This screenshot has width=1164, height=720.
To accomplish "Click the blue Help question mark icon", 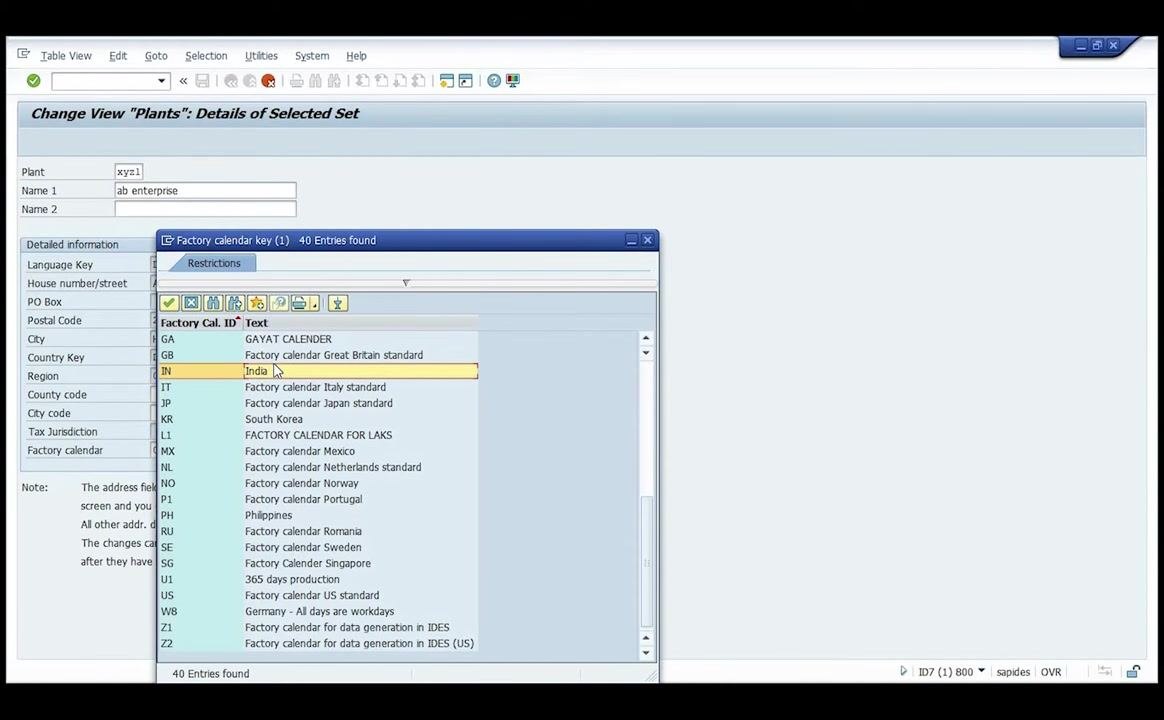I will coord(494,81).
